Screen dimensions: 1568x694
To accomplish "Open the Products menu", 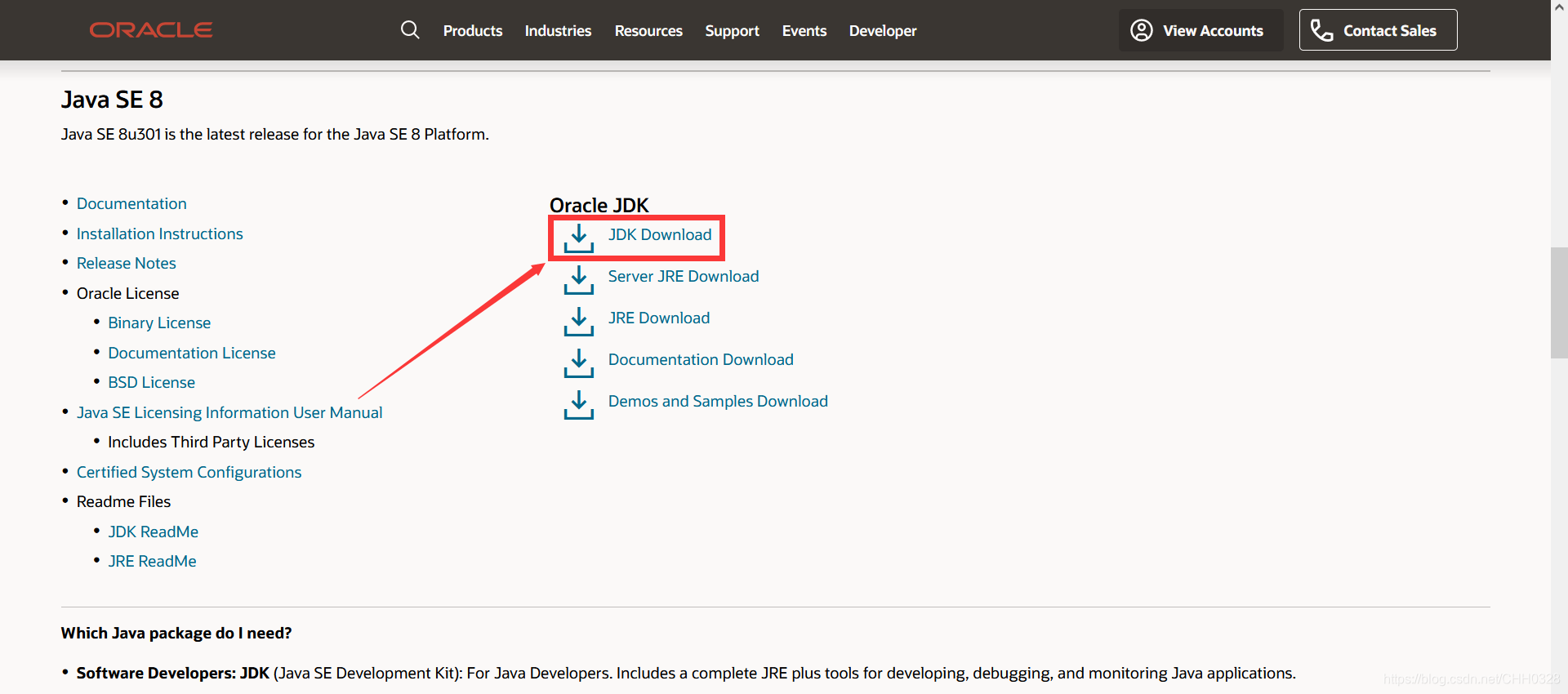I will 473,30.
